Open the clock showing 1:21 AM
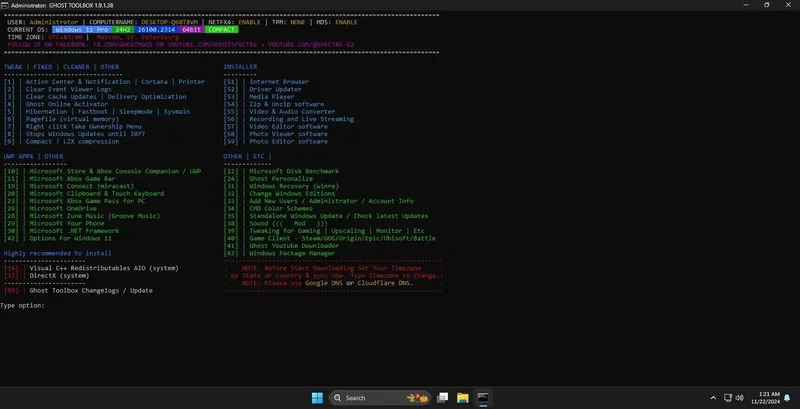This screenshot has height=409, width=800. click(766, 398)
